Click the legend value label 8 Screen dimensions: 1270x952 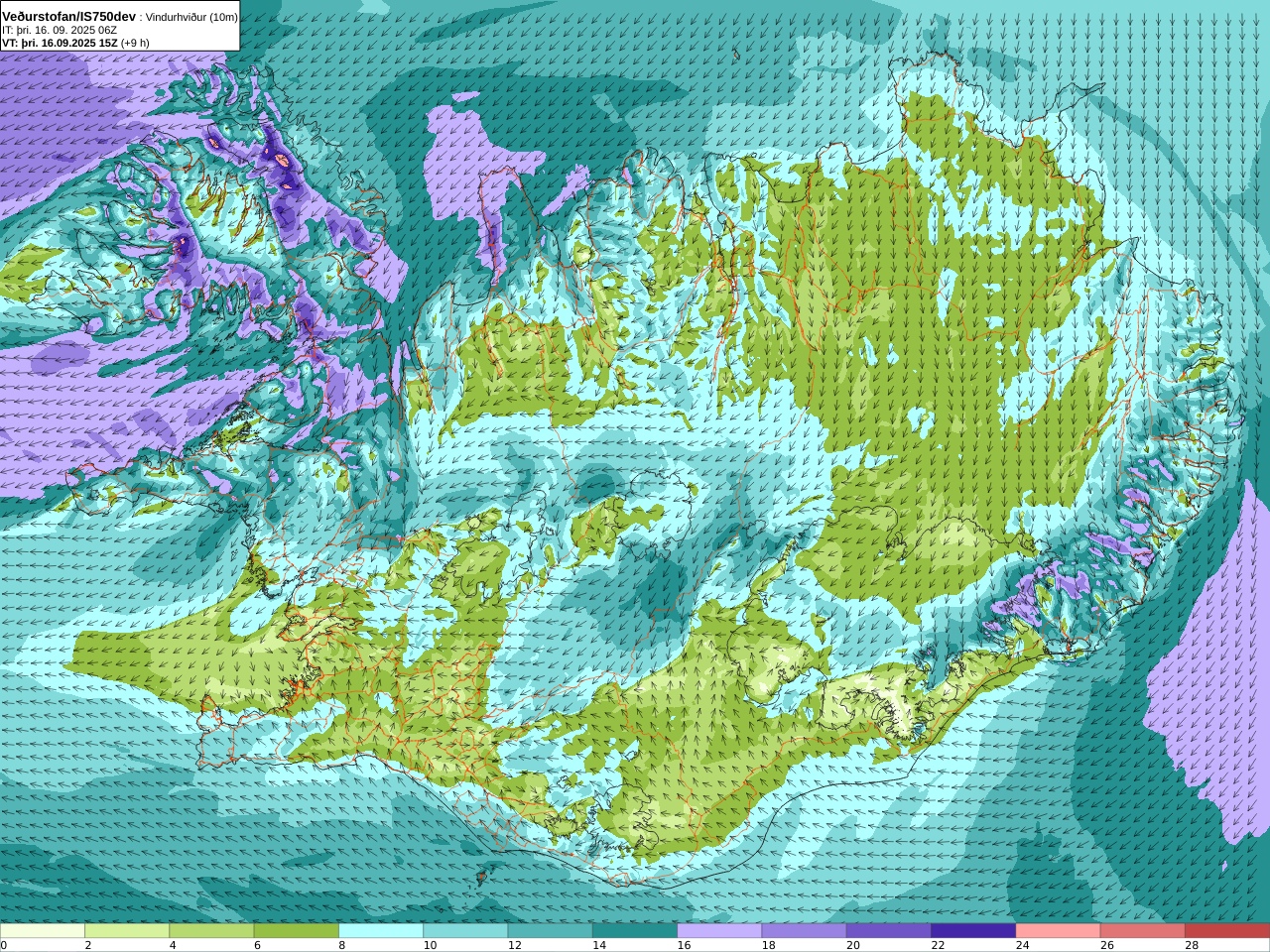point(342,945)
